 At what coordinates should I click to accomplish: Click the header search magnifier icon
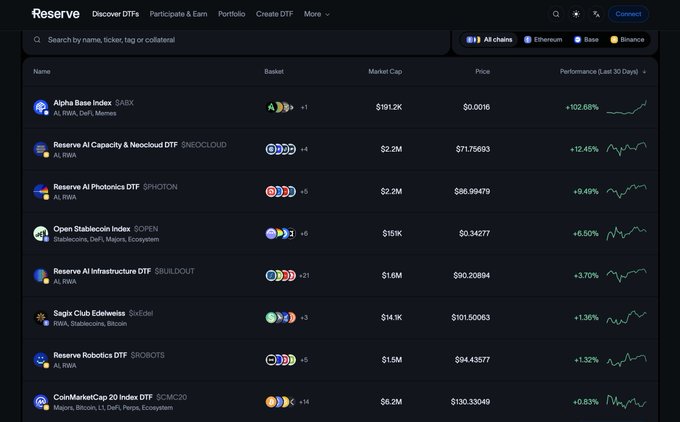point(556,14)
